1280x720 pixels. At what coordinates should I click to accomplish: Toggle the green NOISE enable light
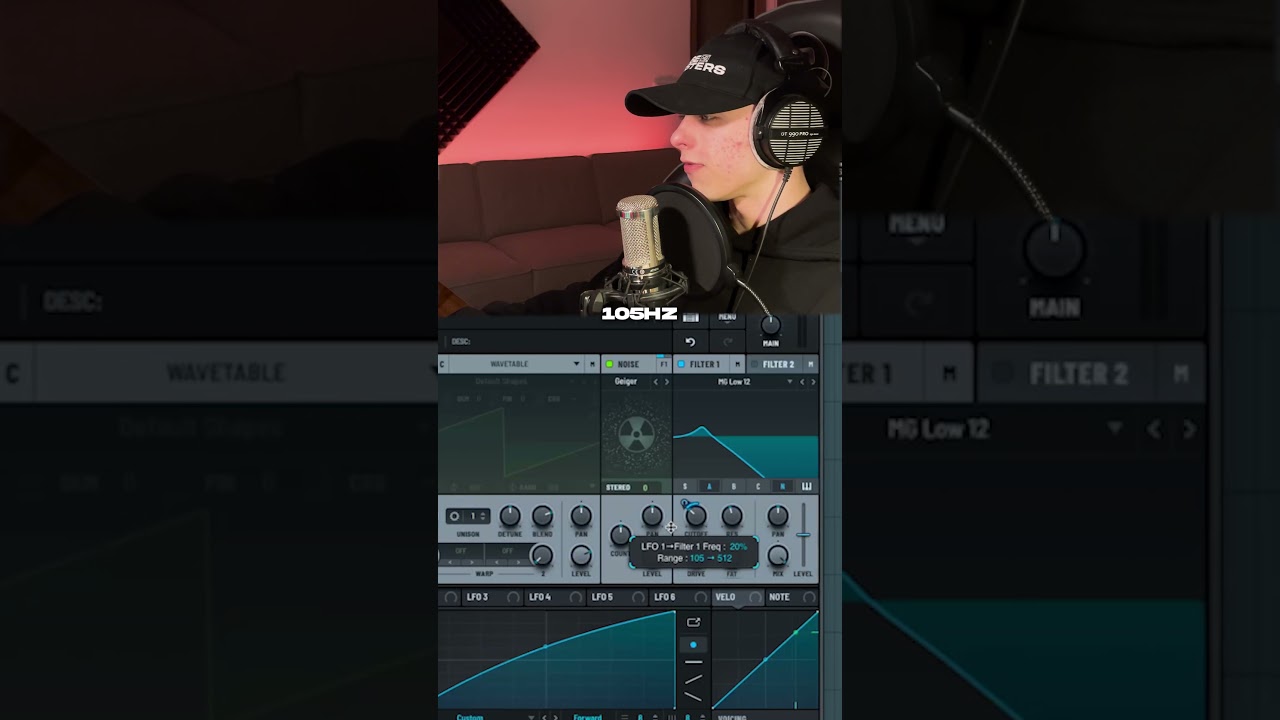(609, 364)
